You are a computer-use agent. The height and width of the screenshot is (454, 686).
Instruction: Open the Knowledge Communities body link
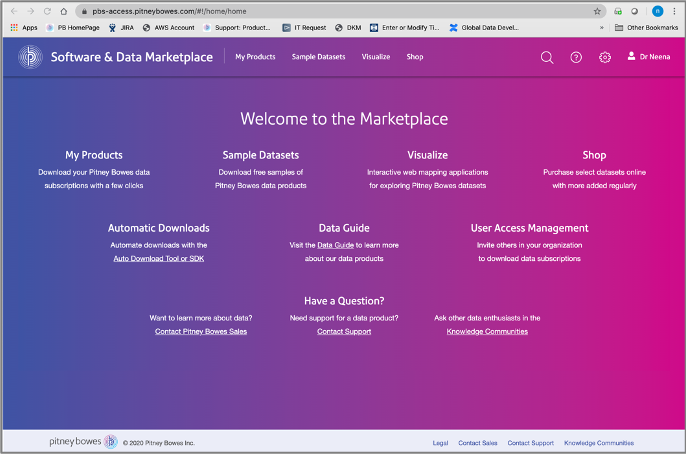pos(487,332)
